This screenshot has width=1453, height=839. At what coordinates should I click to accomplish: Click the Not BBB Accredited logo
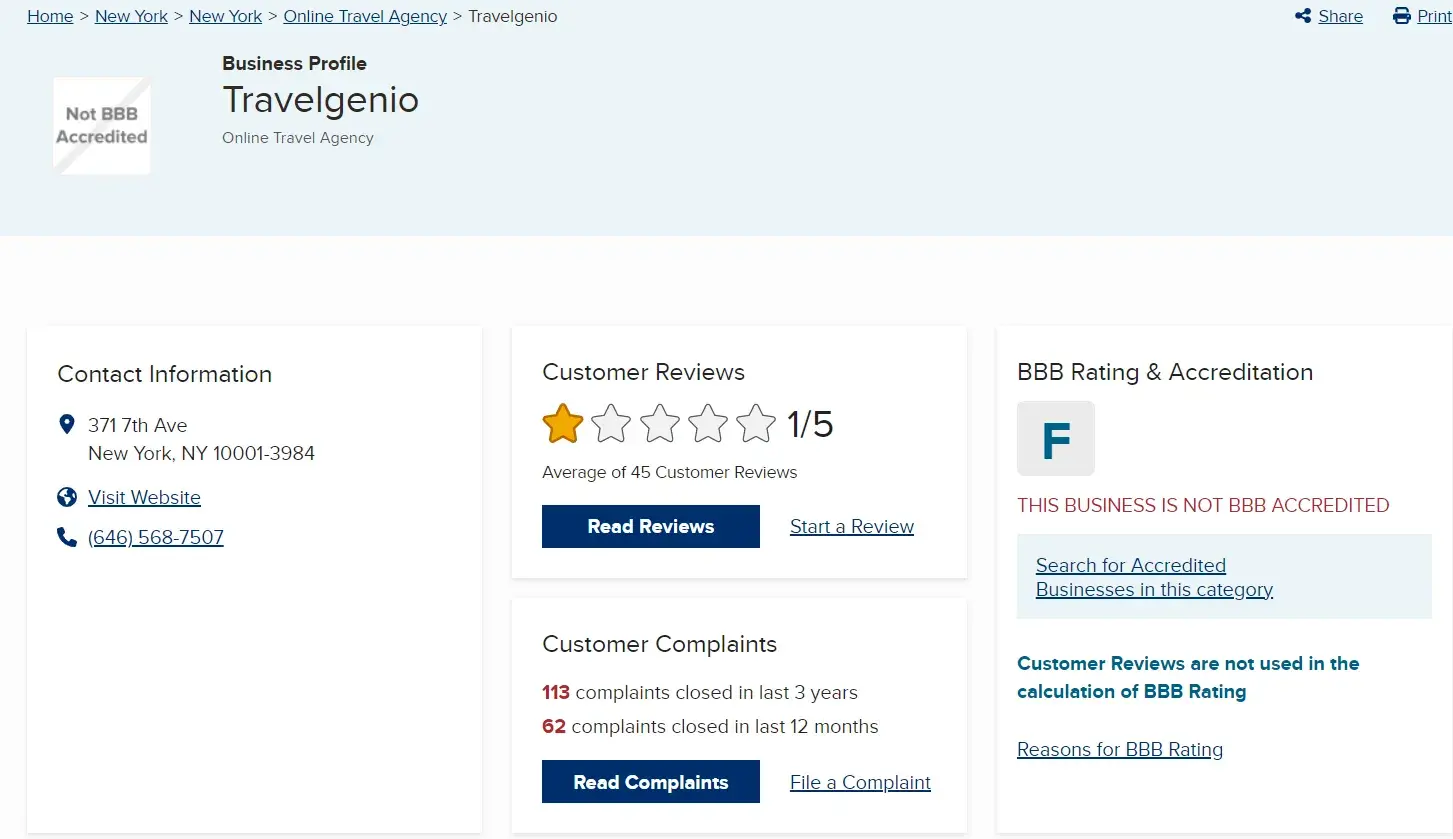(101, 126)
